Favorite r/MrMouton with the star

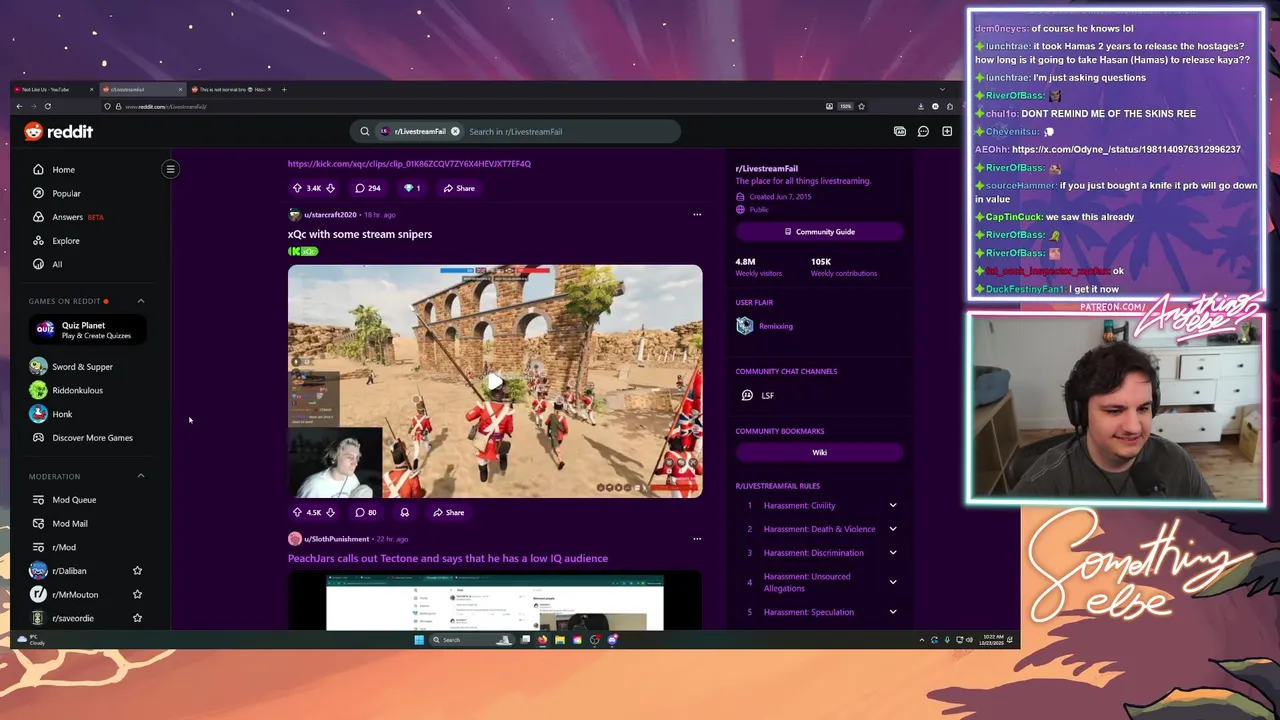pyautogui.click(x=137, y=594)
